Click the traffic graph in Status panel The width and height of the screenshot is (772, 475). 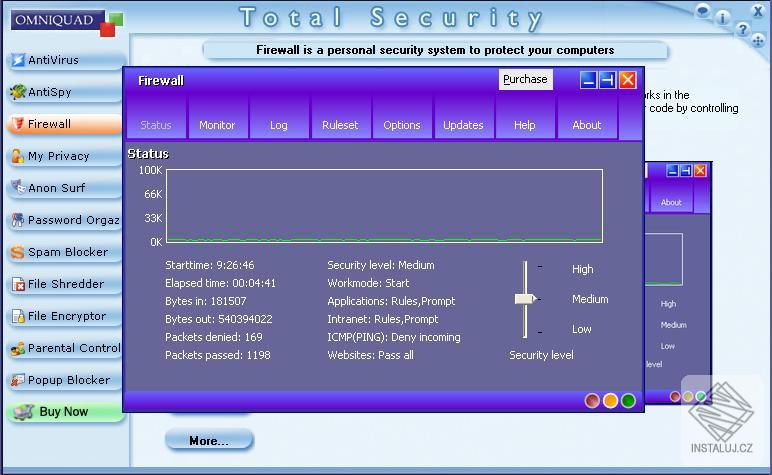(x=385, y=206)
